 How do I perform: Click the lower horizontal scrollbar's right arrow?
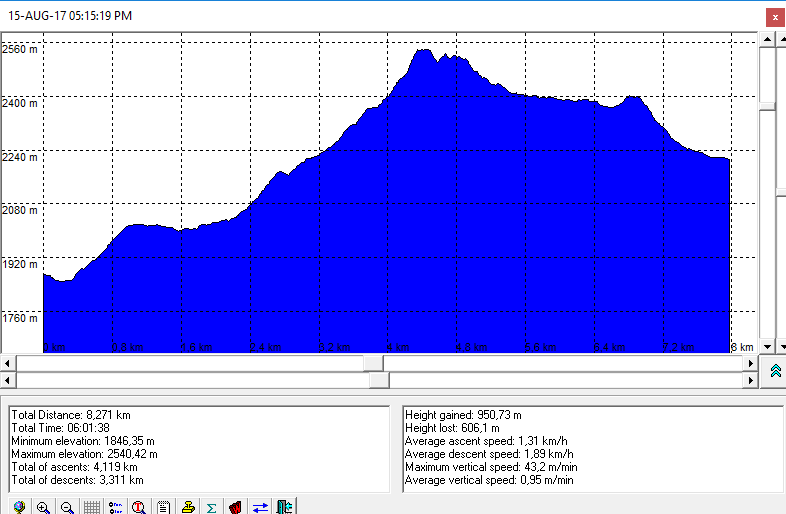(751, 380)
